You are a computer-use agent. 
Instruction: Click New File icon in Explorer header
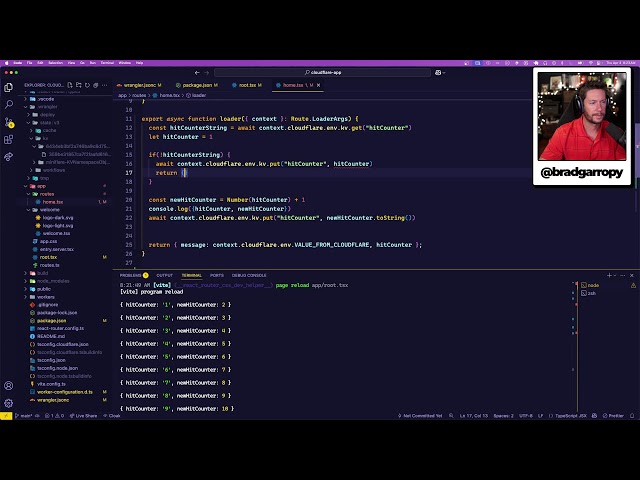(x=70, y=85)
